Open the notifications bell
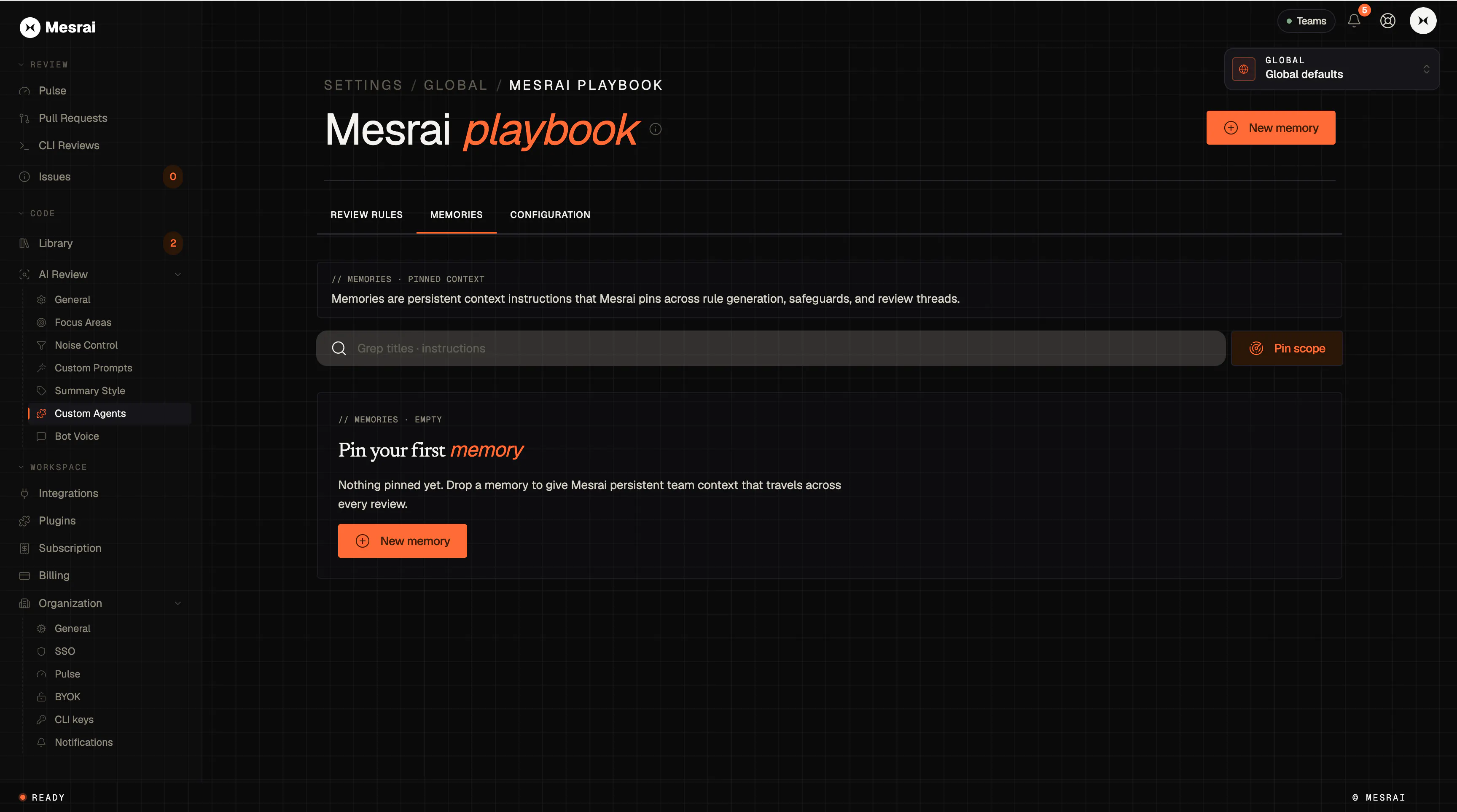The height and width of the screenshot is (812, 1457). (1354, 21)
